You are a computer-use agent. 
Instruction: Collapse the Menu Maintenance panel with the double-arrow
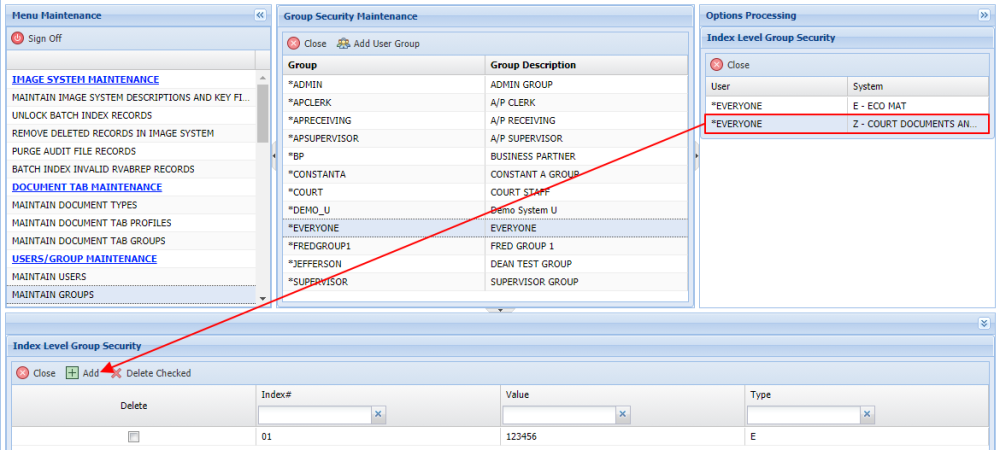(260, 15)
